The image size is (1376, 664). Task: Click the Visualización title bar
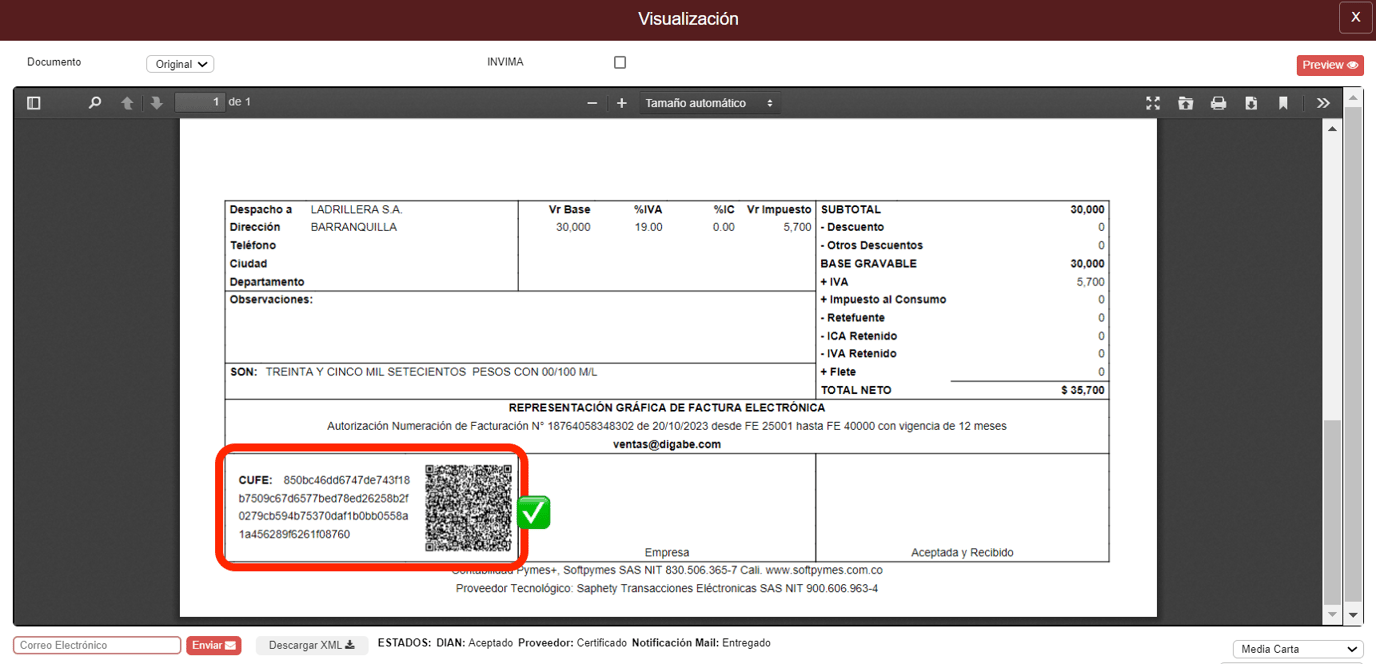[688, 18]
